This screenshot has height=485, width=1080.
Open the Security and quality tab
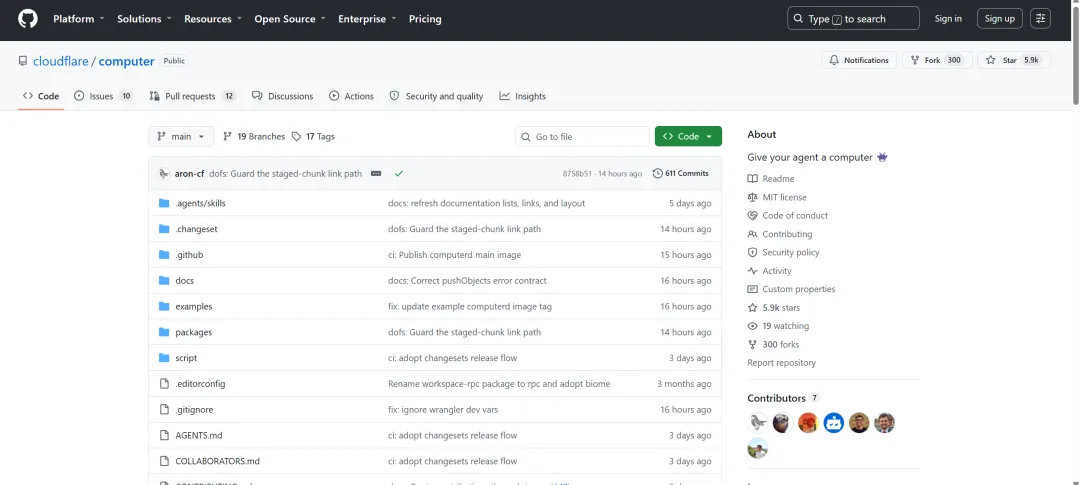(436, 96)
